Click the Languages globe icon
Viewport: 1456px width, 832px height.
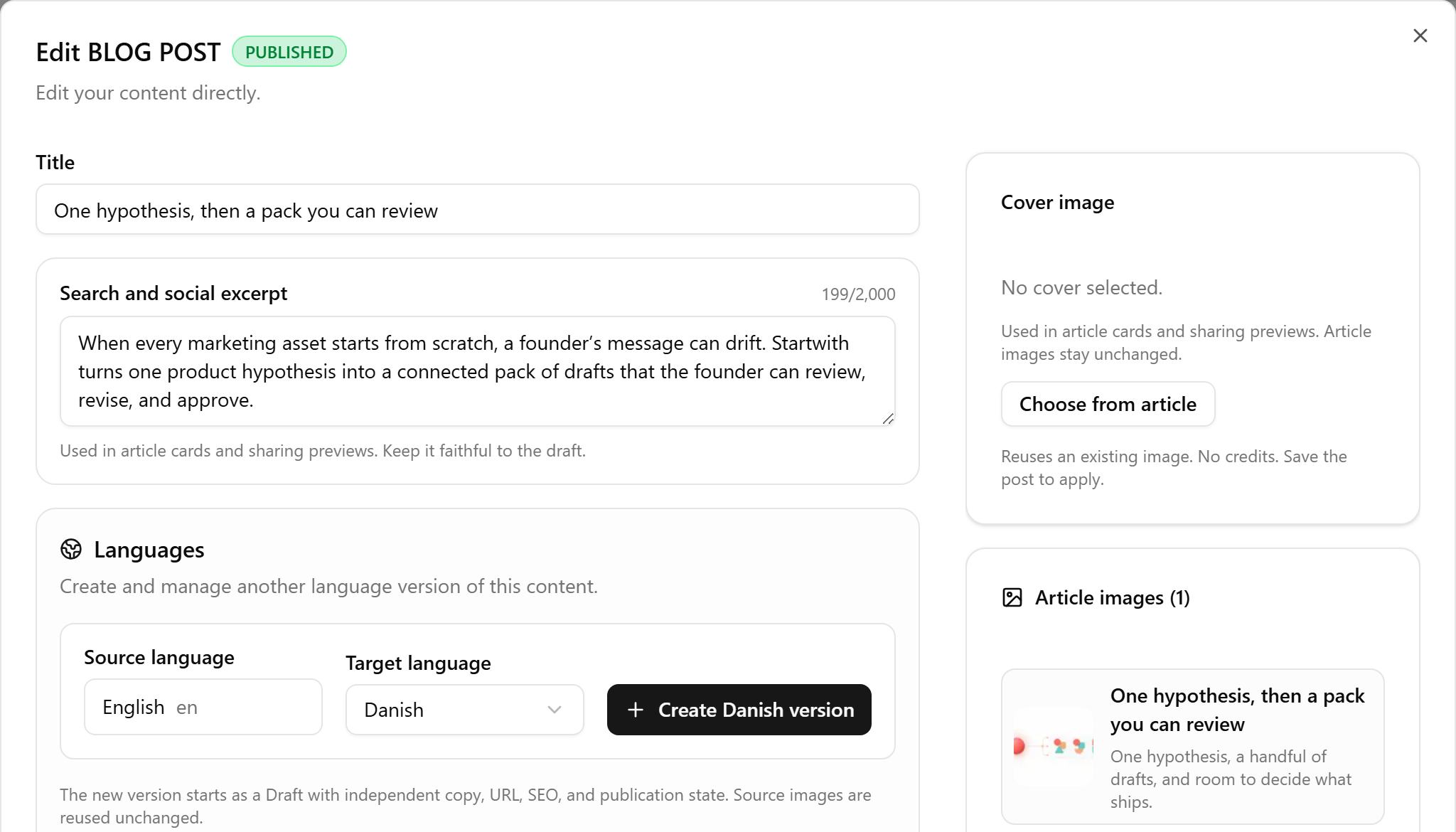coord(71,549)
